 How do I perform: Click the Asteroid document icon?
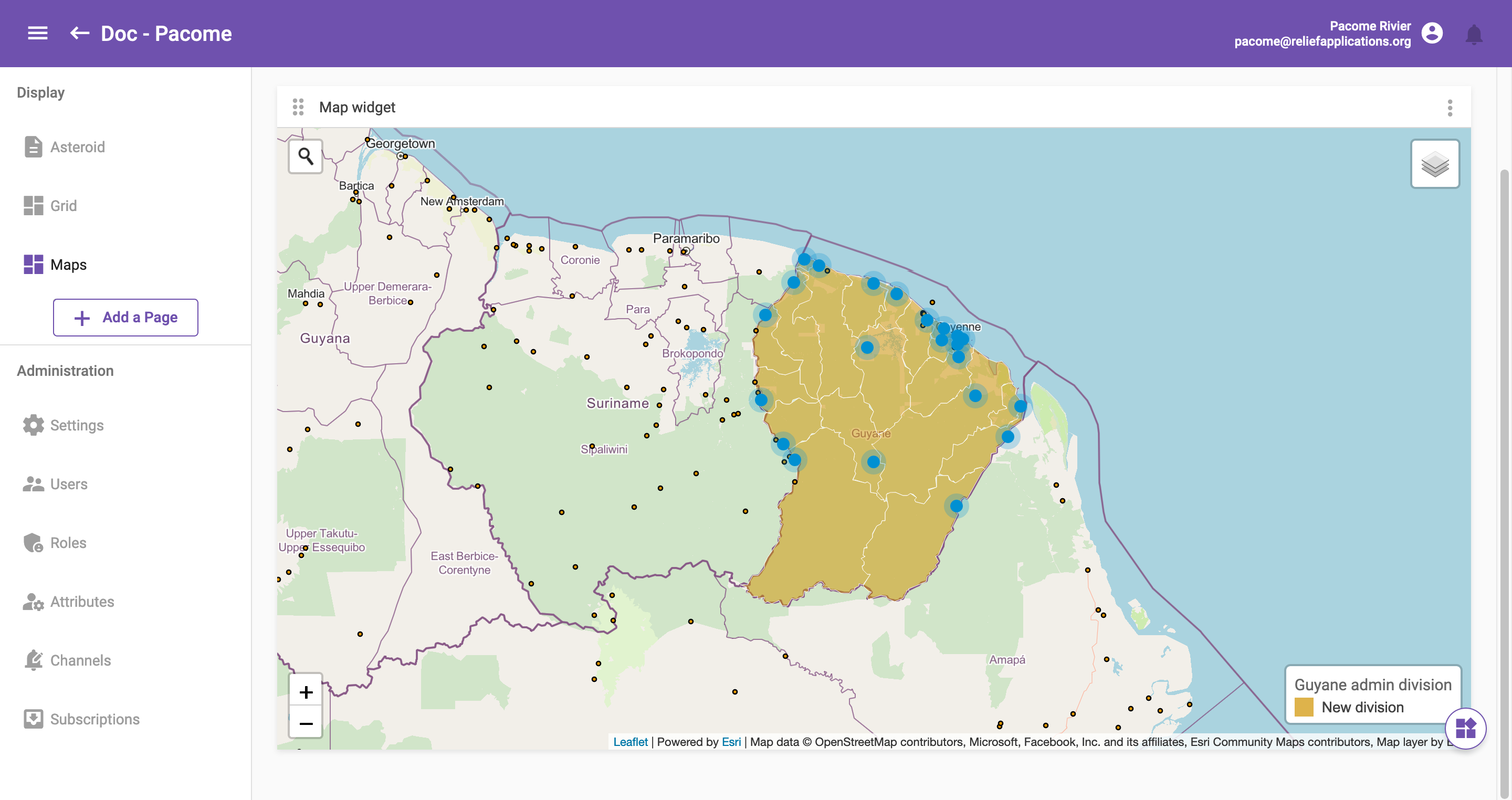[x=33, y=147]
